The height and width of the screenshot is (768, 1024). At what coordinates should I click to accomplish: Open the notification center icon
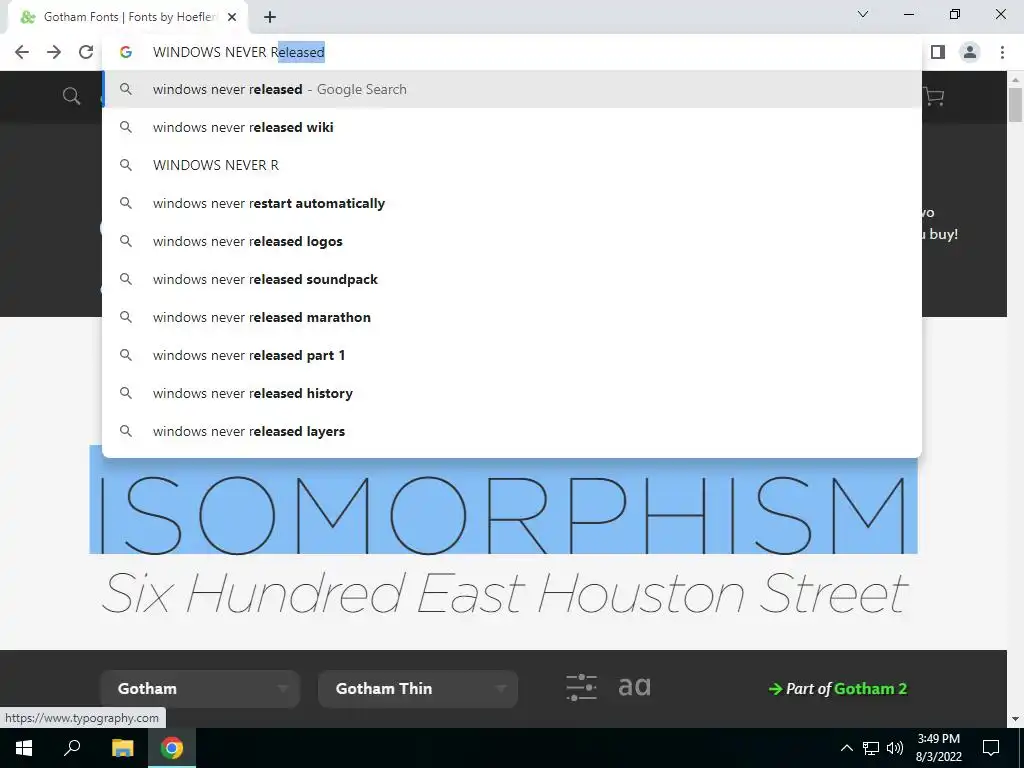(991, 748)
